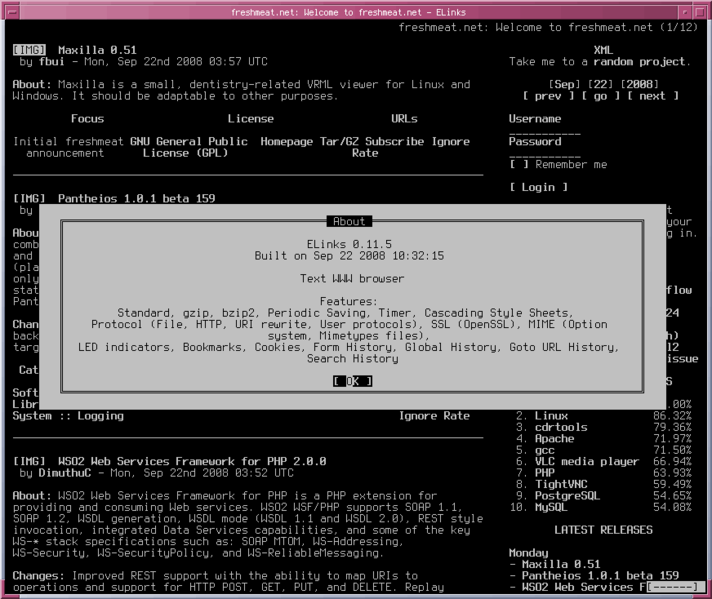Open WSO2 Web Services entry under Latest Releases

tap(583, 587)
